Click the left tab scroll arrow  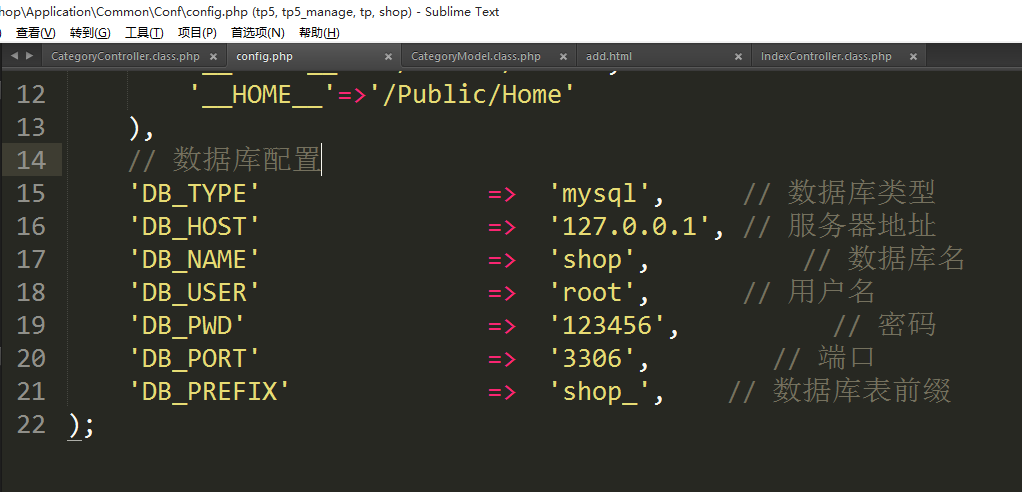pyautogui.click(x=14, y=56)
